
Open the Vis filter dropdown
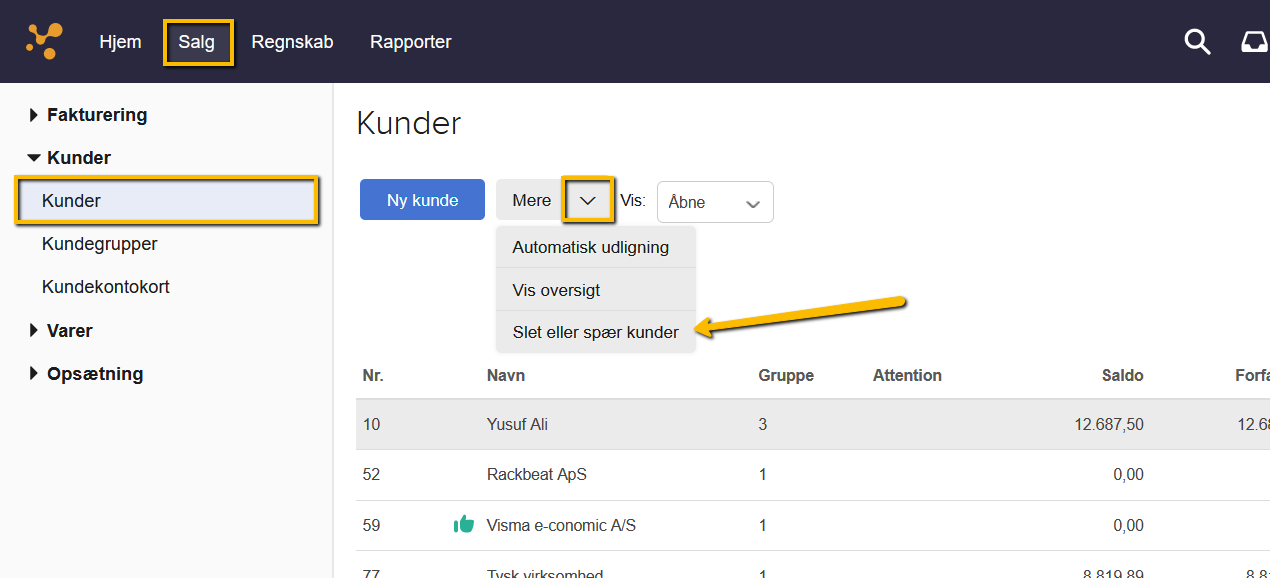pyautogui.click(x=714, y=202)
